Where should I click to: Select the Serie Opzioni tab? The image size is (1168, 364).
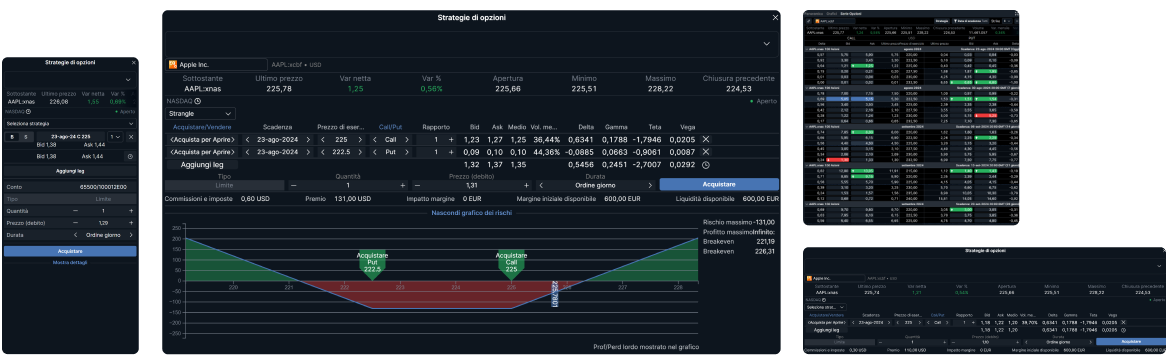point(850,14)
